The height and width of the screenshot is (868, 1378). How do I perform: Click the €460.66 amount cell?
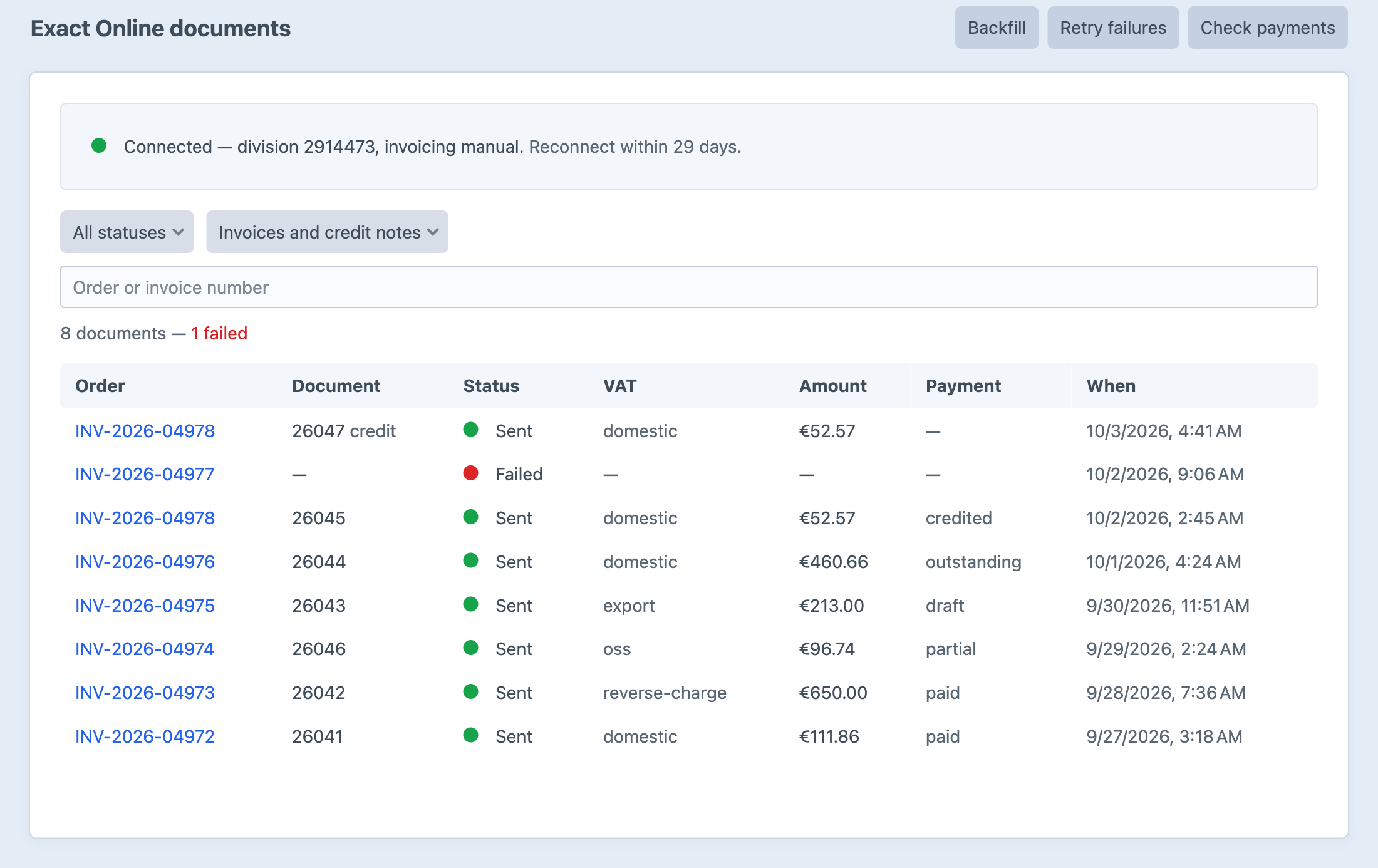click(834, 562)
